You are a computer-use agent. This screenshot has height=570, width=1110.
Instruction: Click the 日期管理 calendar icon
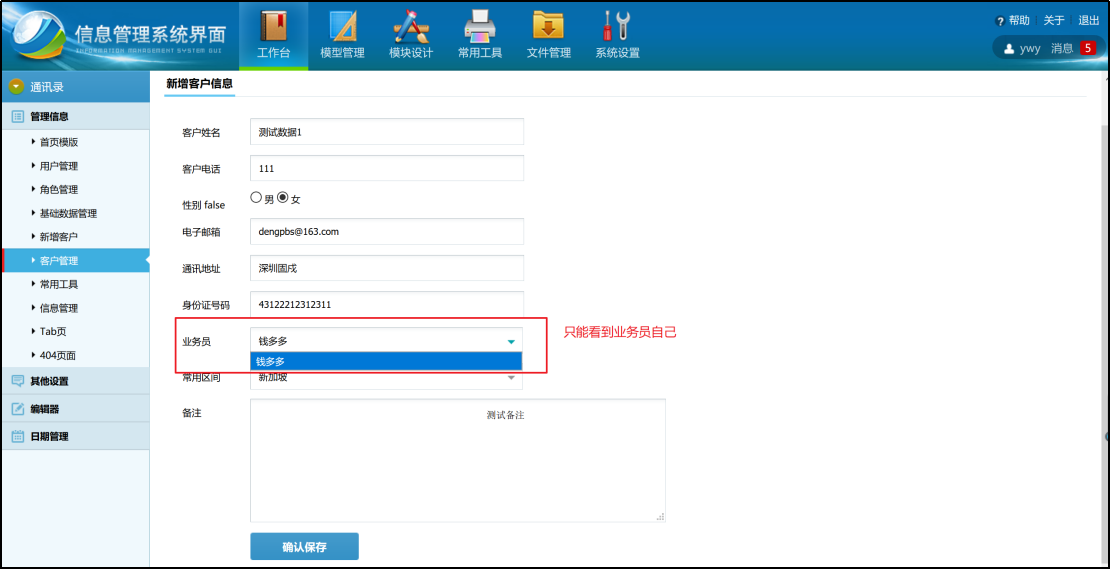(18, 436)
